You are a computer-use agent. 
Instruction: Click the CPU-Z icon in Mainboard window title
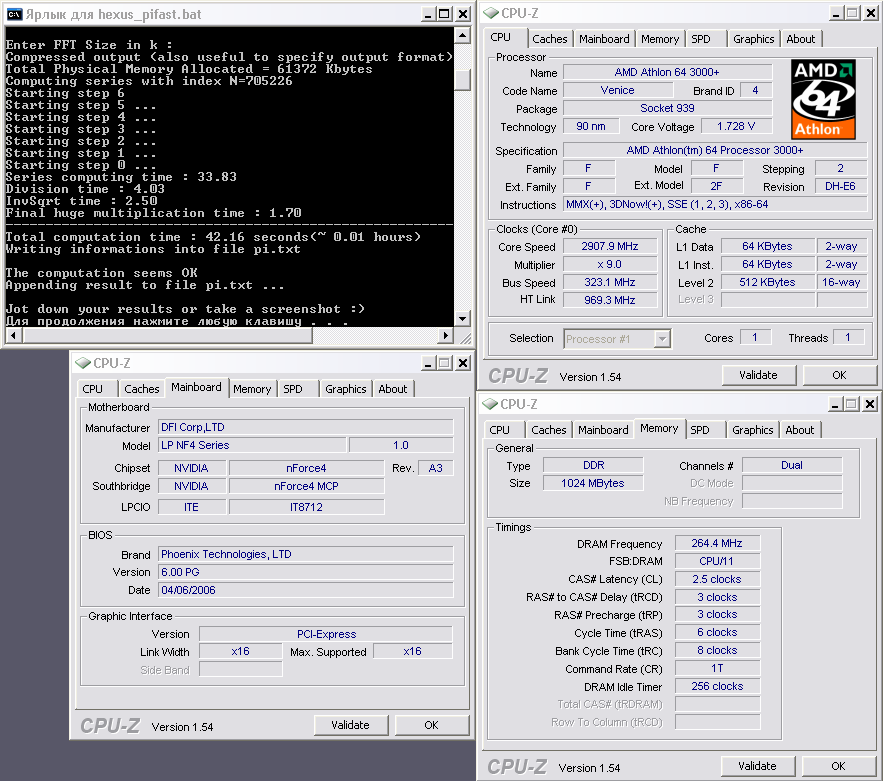click(x=83, y=363)
